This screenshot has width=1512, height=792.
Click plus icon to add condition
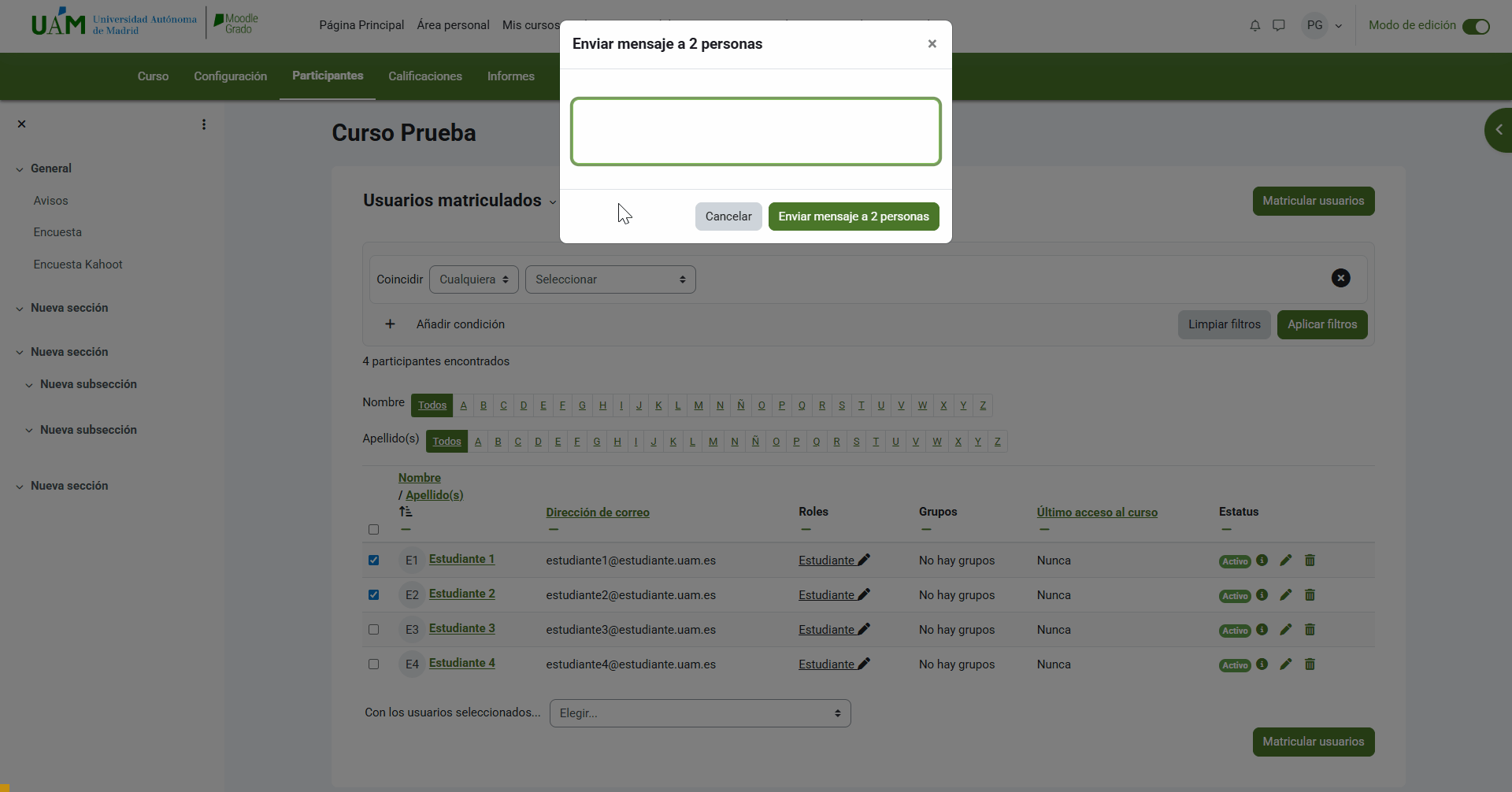click(x=390, y=324)
